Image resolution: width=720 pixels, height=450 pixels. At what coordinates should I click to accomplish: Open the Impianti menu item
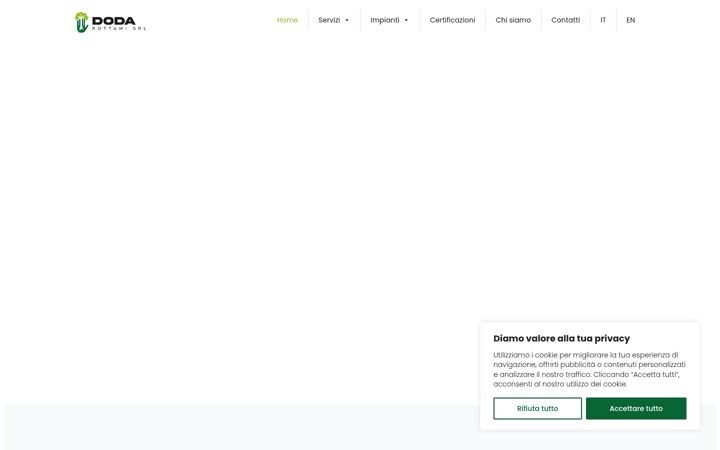[x=385, y=20]
